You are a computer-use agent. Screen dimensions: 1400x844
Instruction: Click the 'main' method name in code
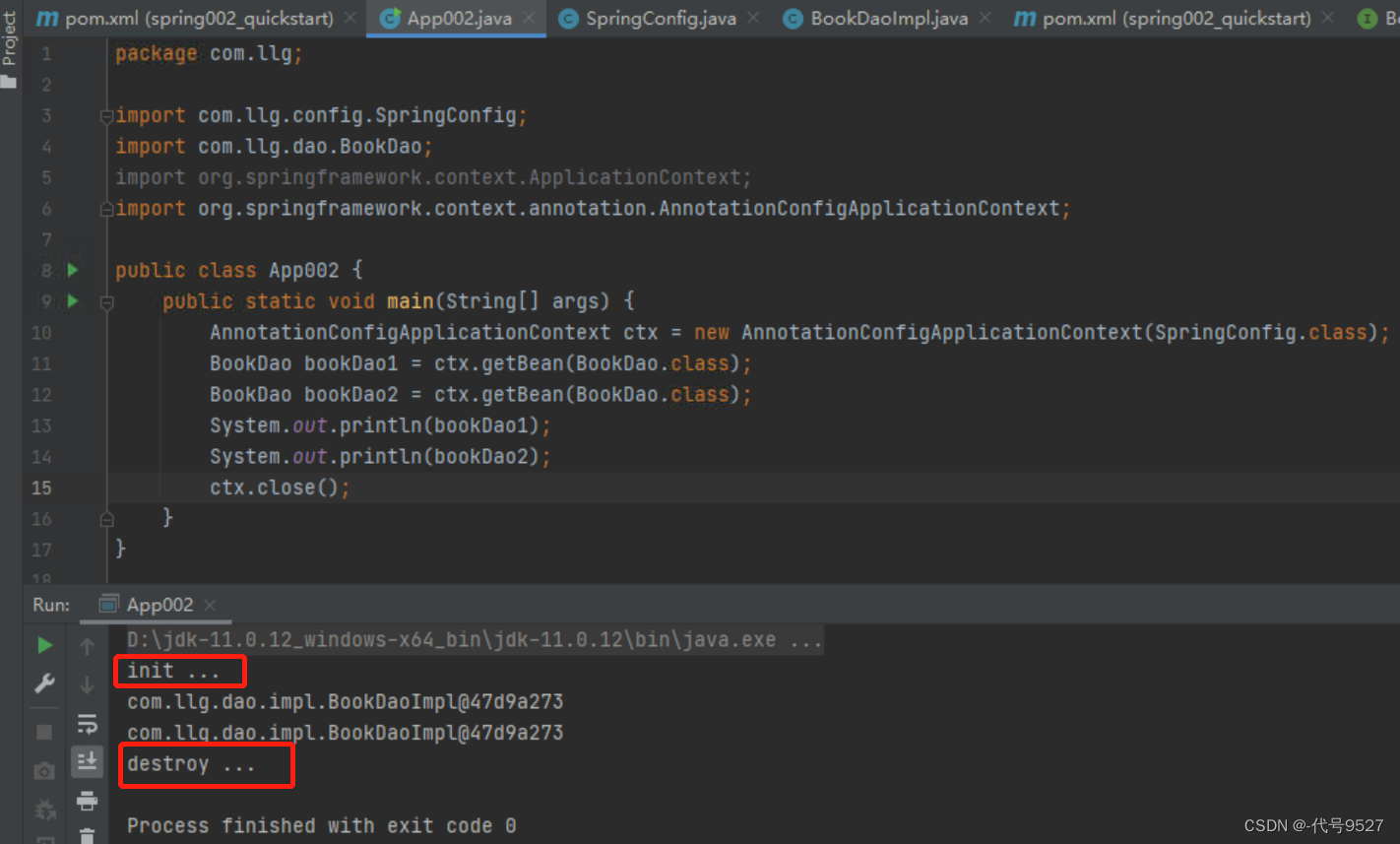coord(411,301)
